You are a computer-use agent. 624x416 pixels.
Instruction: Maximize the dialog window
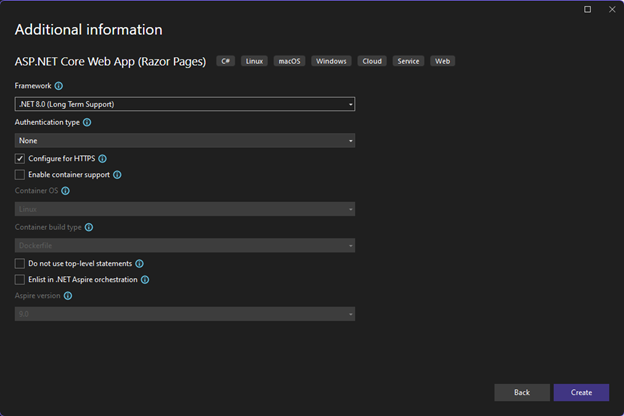[x=587, y=9]
